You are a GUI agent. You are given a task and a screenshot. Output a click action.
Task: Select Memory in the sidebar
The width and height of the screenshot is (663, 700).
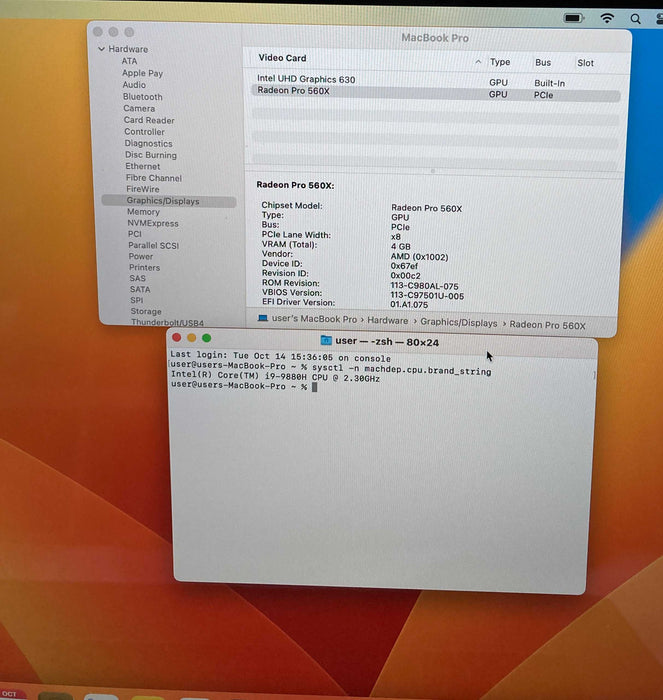pos(143,212)
